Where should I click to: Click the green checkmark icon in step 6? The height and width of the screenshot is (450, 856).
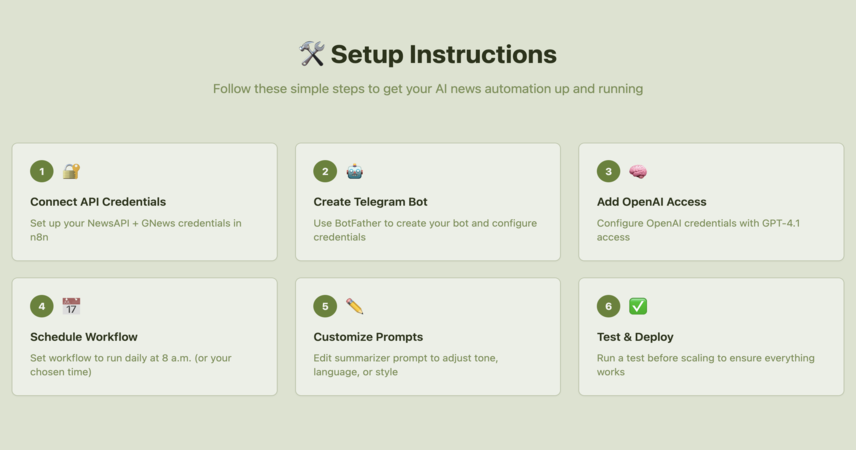point(638,306)
